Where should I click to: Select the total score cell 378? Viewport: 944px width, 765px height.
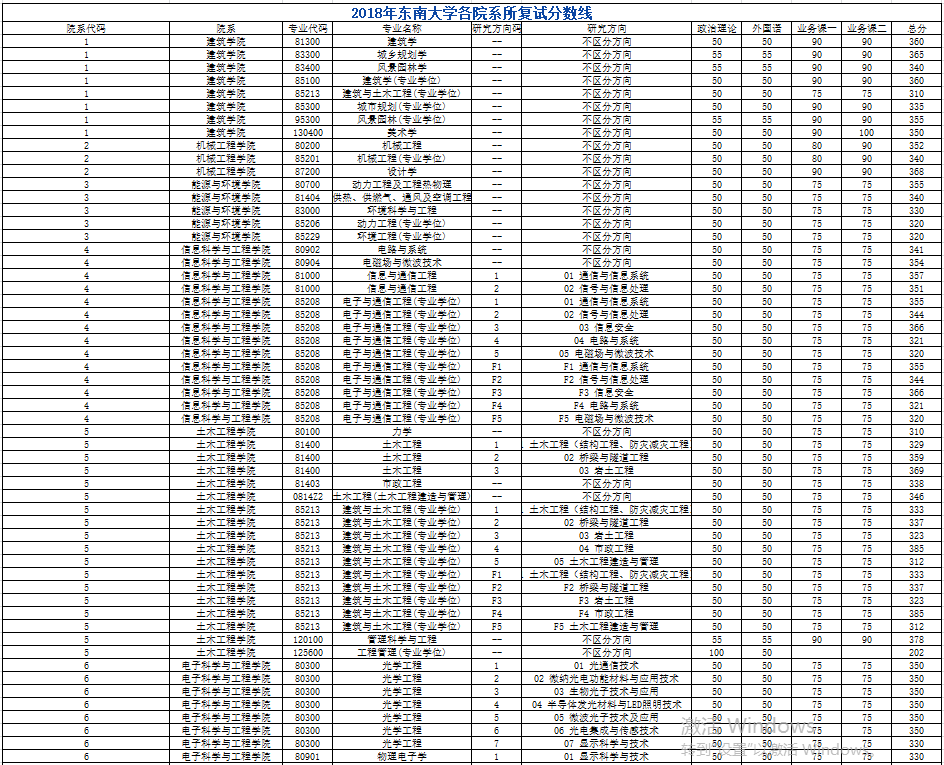point(917,640)
